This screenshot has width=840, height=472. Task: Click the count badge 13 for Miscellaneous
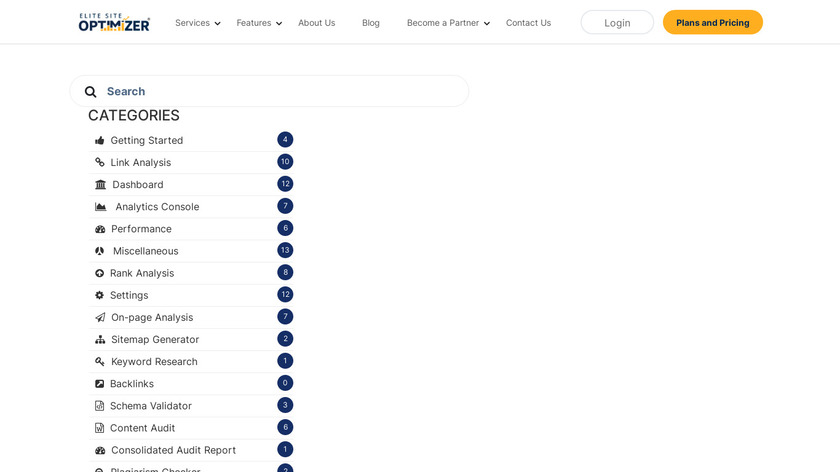tap(285, 250)
